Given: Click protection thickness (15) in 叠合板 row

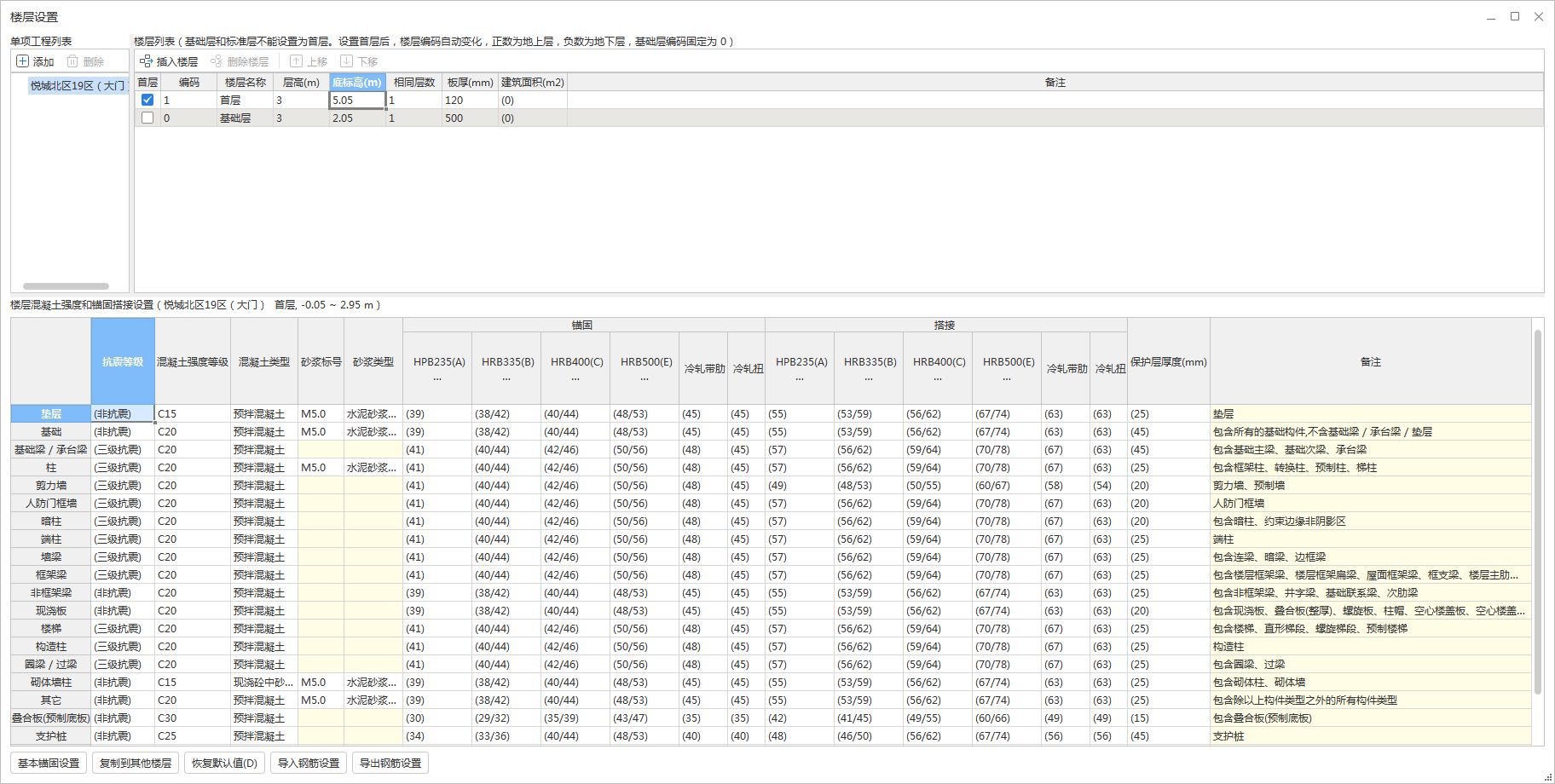Looking at the screenshot, I should (1169, 718).
